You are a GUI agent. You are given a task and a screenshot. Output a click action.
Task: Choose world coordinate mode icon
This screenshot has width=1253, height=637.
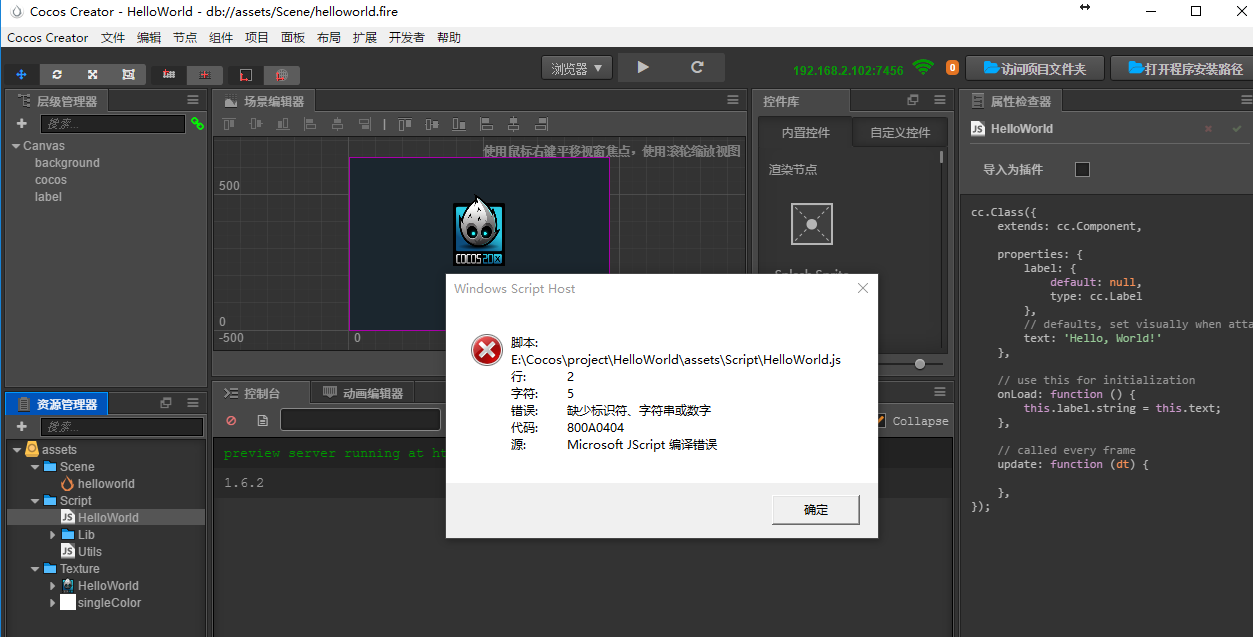point(282,75)
